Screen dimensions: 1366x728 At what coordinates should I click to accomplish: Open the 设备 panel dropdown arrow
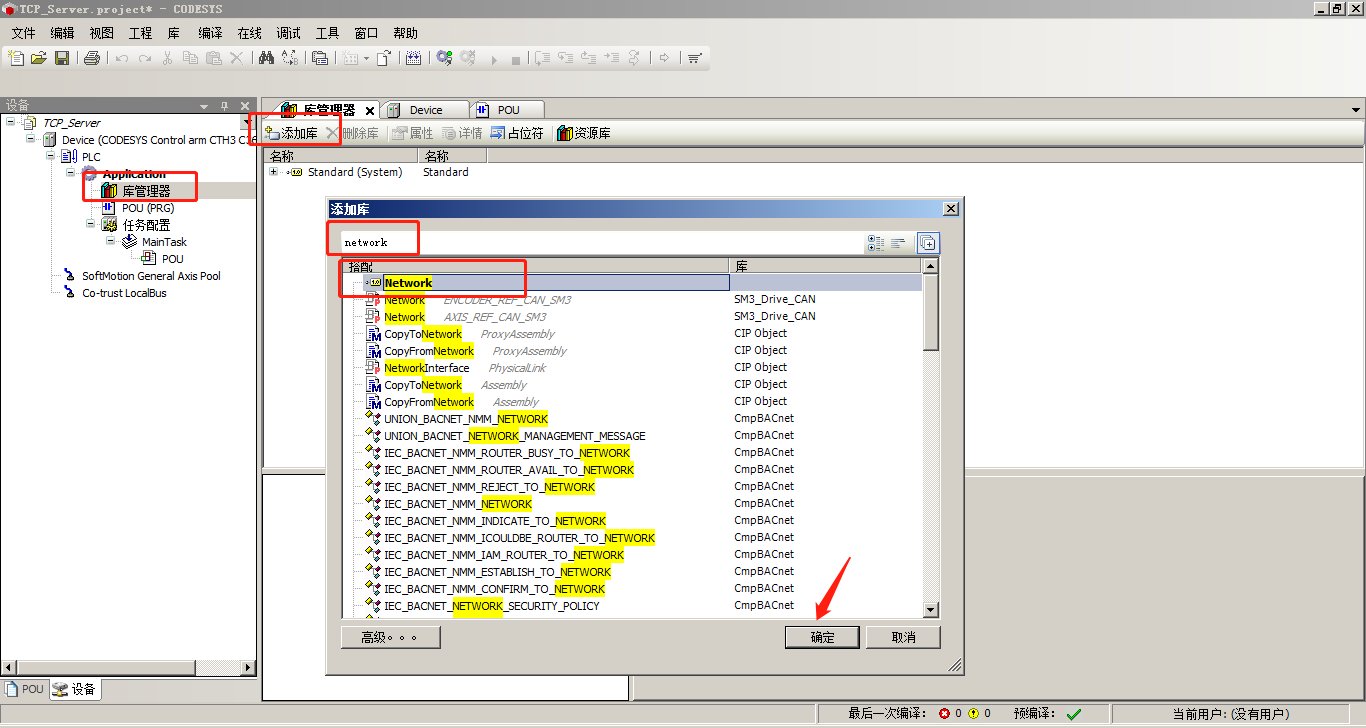coord(204,106)
